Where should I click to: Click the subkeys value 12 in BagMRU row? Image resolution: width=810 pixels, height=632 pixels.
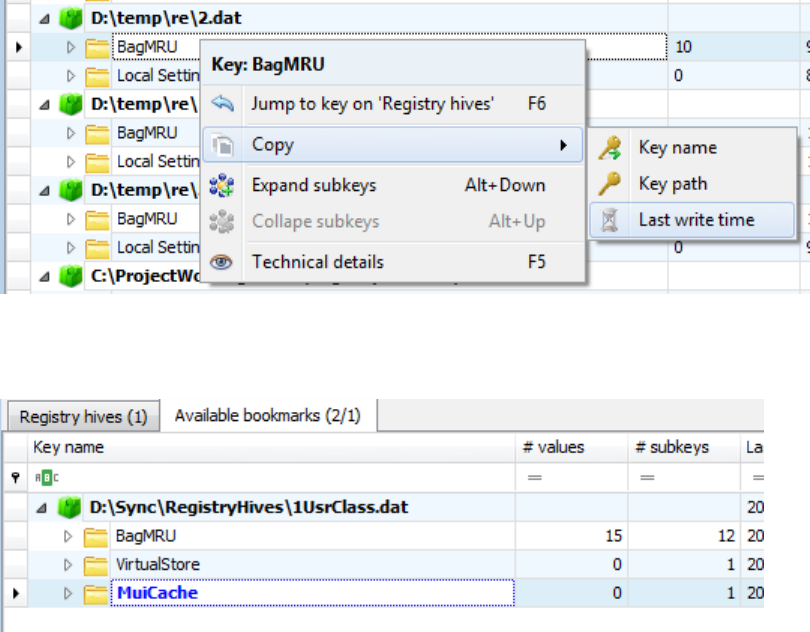726,536
